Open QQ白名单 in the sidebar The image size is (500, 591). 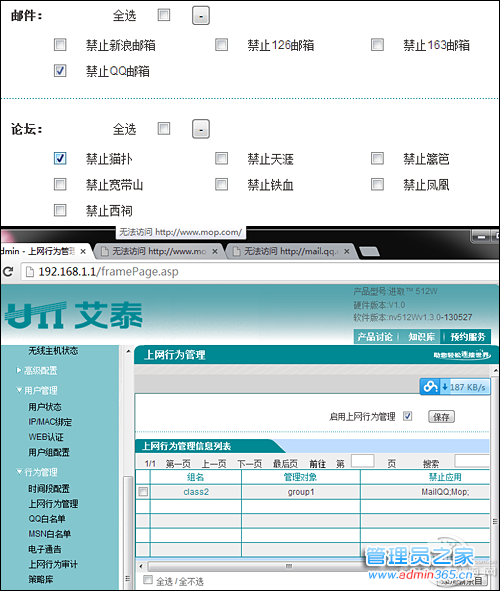click(x=47, y=519)
